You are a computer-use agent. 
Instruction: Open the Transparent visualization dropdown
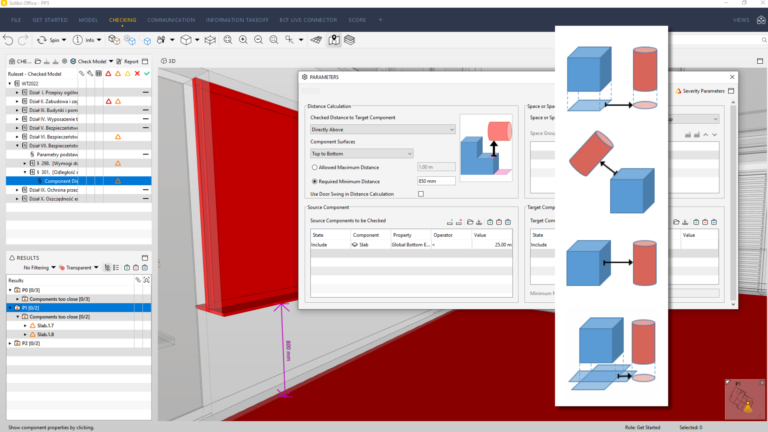(x=79, y=267)
